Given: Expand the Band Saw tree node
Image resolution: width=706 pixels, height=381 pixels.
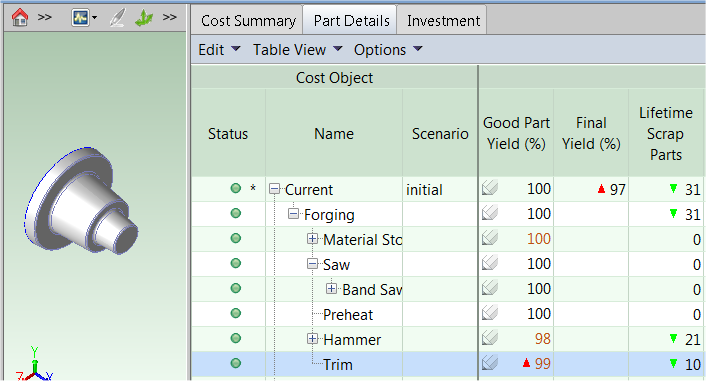Looking at the screenshot, I should 331,289.
